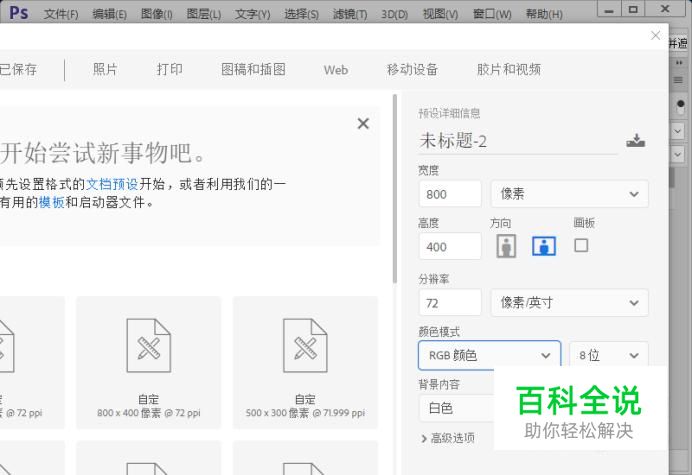The height and width of the screenshot is (475, 692).
Task: Open the RGB 颜色 color mode dropdown
Action: [489, 355]
